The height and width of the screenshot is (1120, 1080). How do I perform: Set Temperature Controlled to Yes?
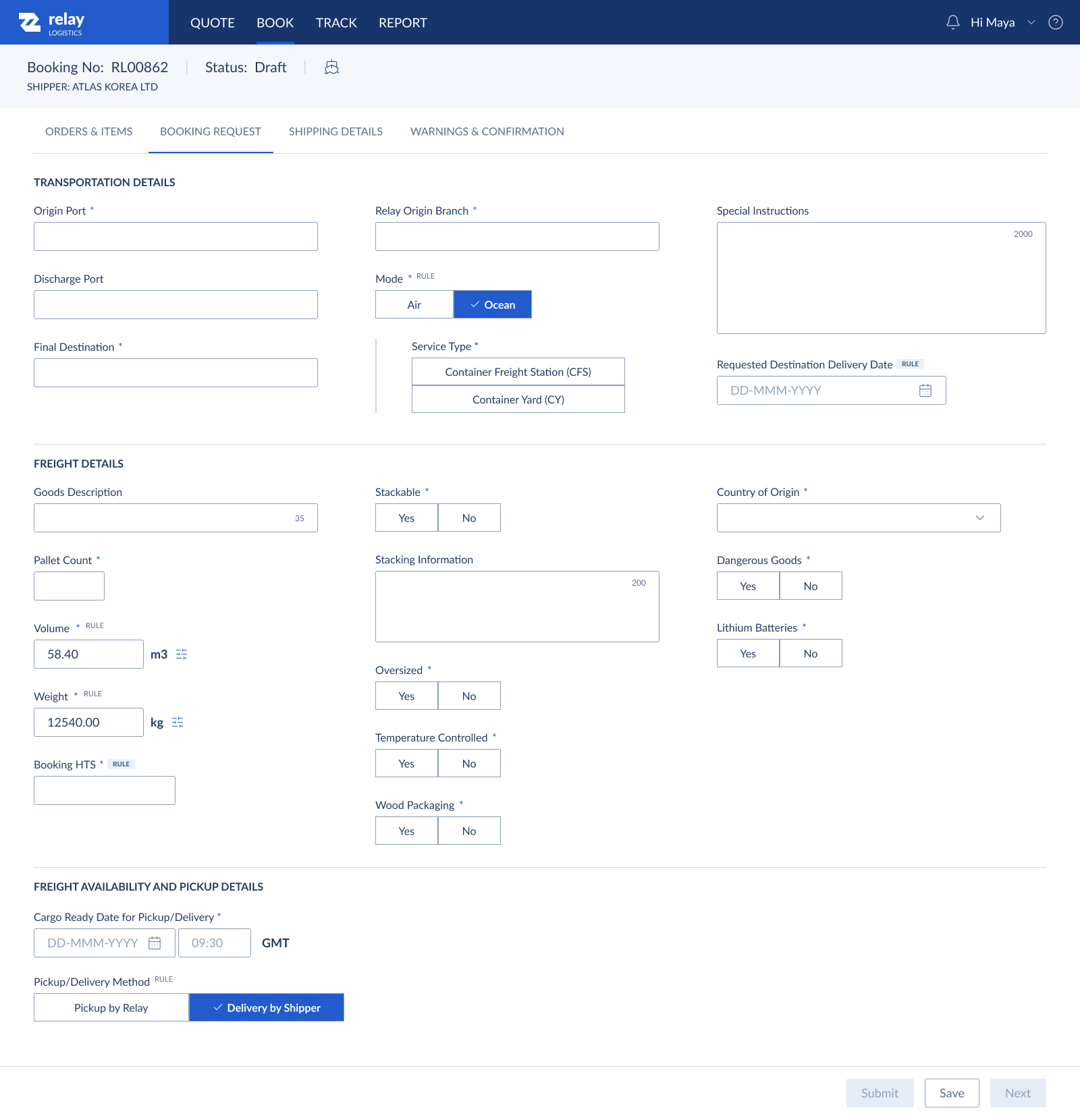tap(406, 763)
